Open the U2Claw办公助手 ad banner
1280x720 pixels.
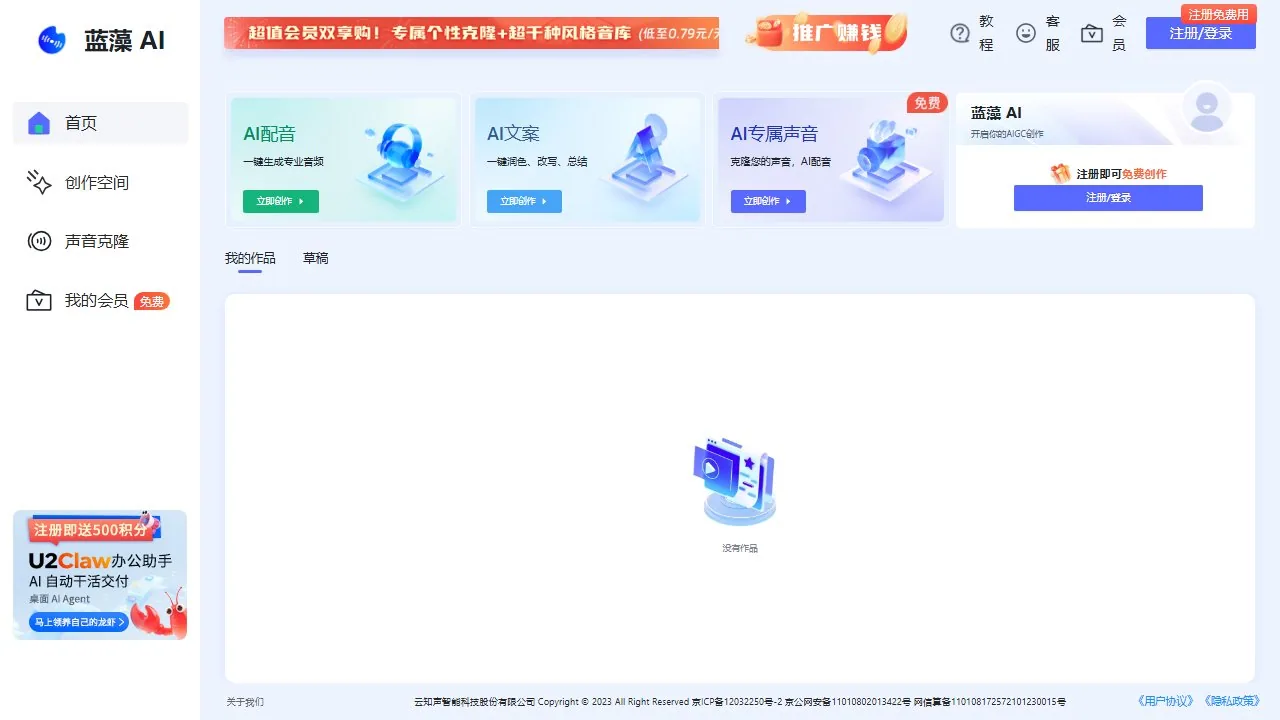pyautogui.click(x=100, y=575)
